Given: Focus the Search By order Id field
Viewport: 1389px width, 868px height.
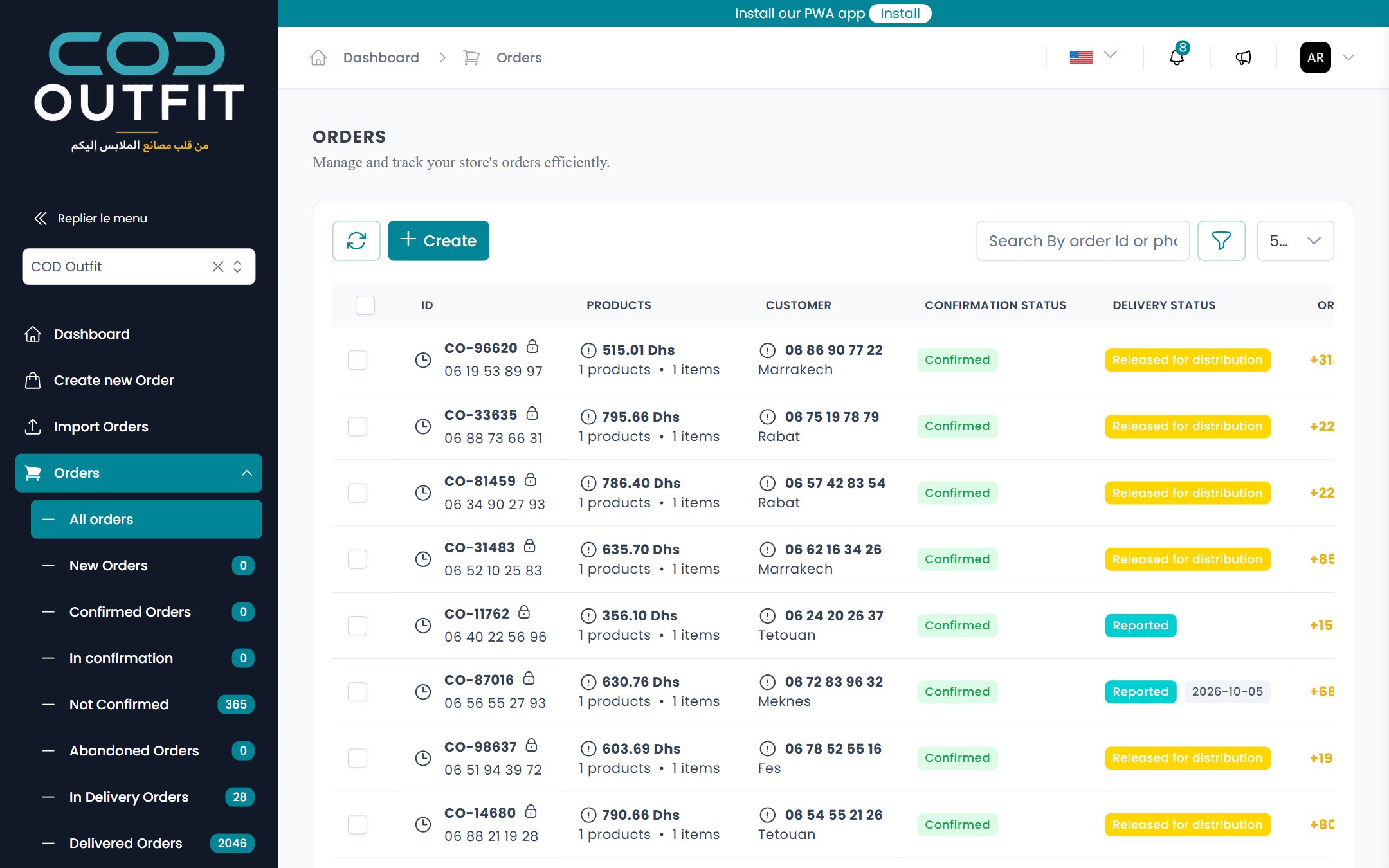Looking at the screenshot, I should tap(1083, 240).
